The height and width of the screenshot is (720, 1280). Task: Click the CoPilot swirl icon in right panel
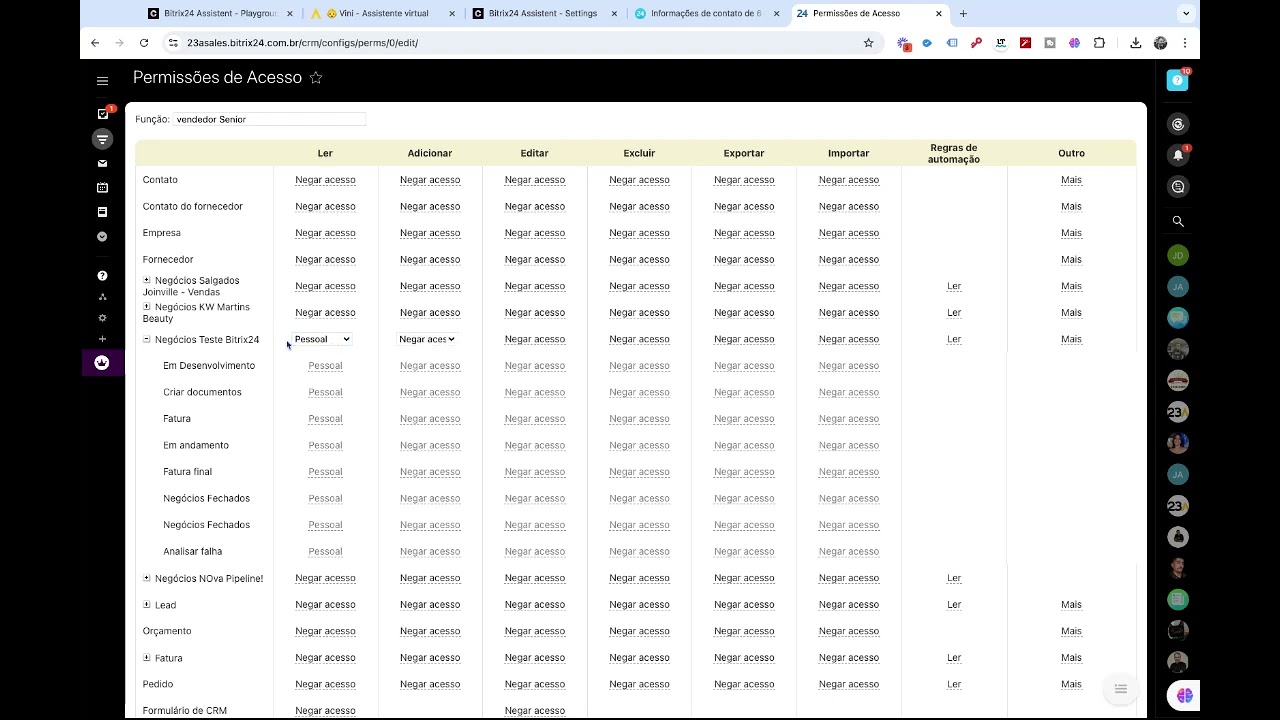pyautogui.click(x=1178, y=124)
